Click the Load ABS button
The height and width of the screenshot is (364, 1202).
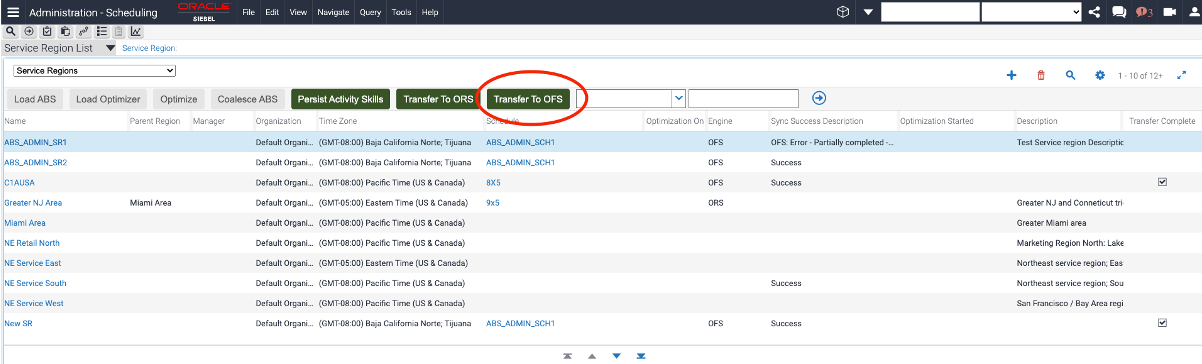click(35, 99)
